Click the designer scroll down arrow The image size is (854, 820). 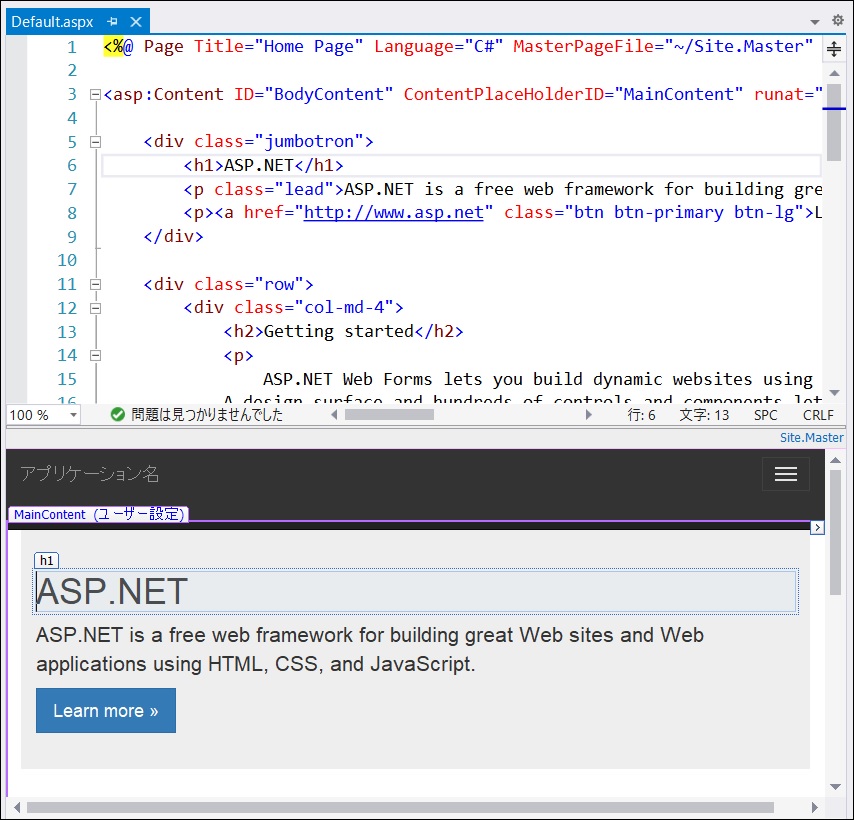tap(835, 786)
